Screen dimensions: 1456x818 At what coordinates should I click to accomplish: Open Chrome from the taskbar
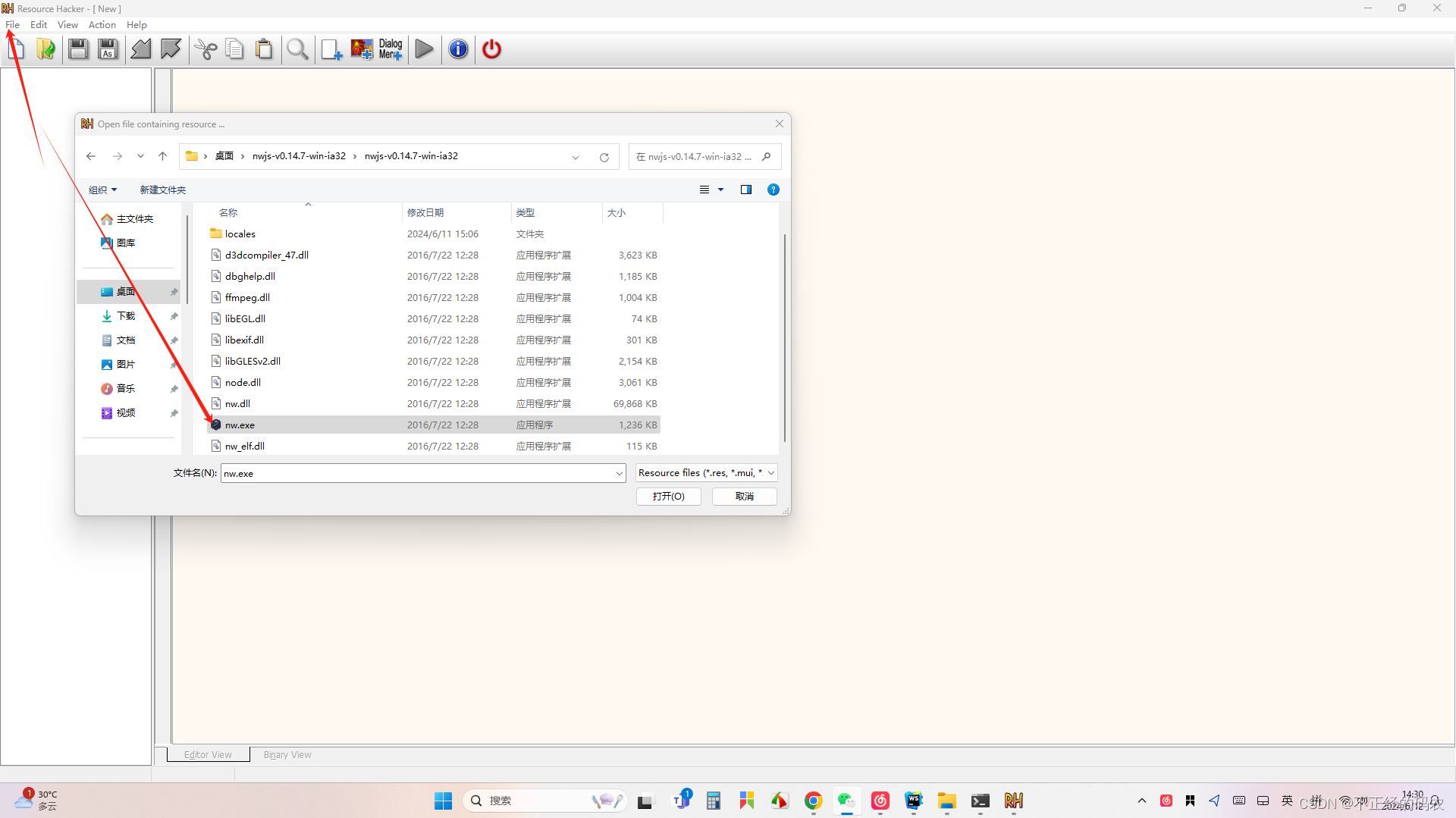pyautogui.click(x=813, y=801)
